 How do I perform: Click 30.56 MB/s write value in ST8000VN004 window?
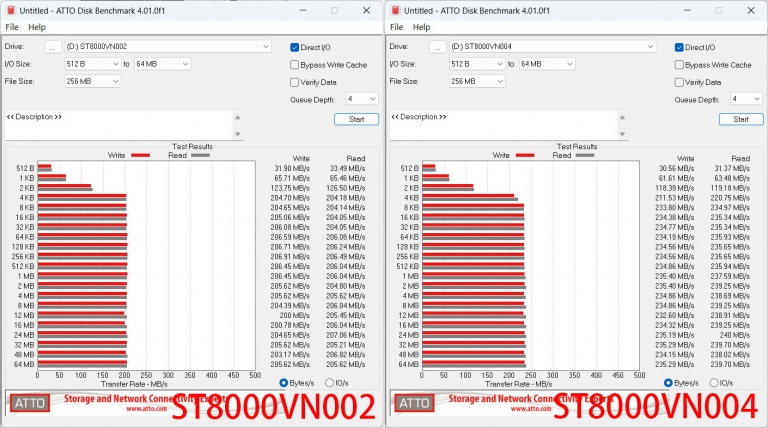tap(676, 168)
